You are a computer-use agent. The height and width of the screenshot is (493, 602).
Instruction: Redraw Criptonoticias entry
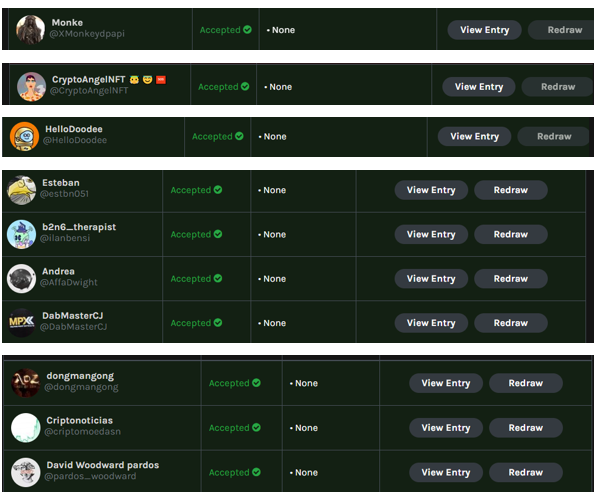526,428
